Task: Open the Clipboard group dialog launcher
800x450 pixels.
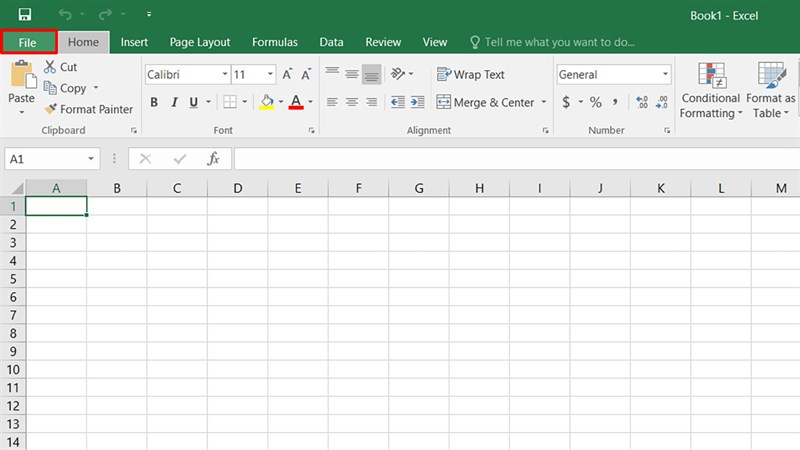Action: [x=134, y=131]
